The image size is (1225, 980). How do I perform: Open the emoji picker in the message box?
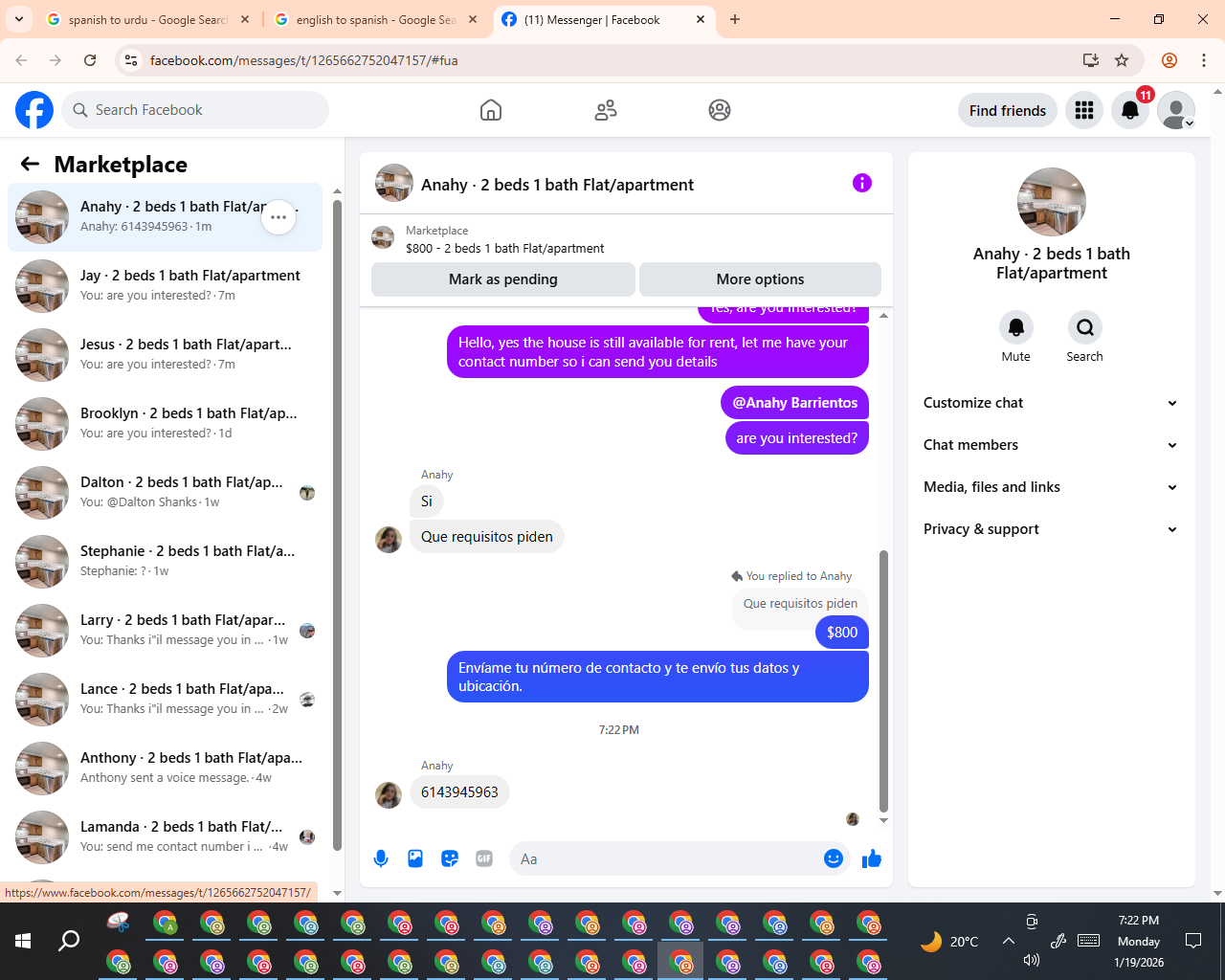tap(834, 858)
